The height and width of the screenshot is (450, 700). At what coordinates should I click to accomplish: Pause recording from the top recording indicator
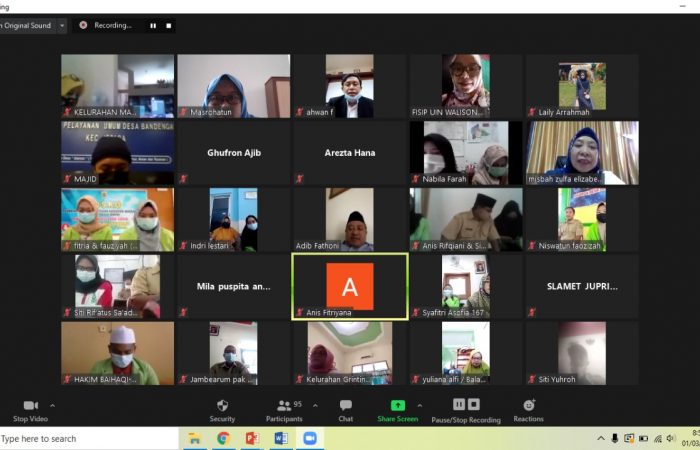coord(153,25)
